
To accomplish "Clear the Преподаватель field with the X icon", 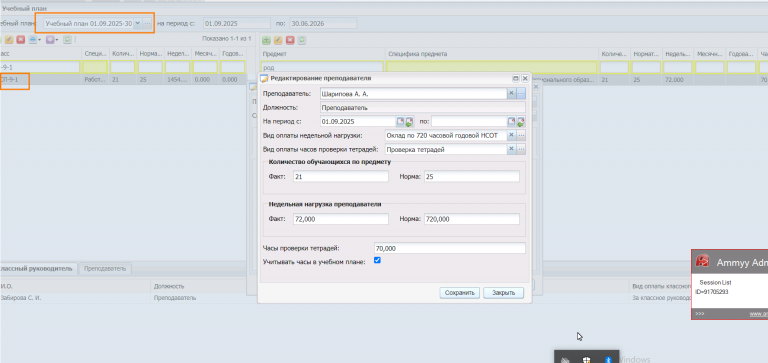I will pyautogui.click(x=511, y=93).
